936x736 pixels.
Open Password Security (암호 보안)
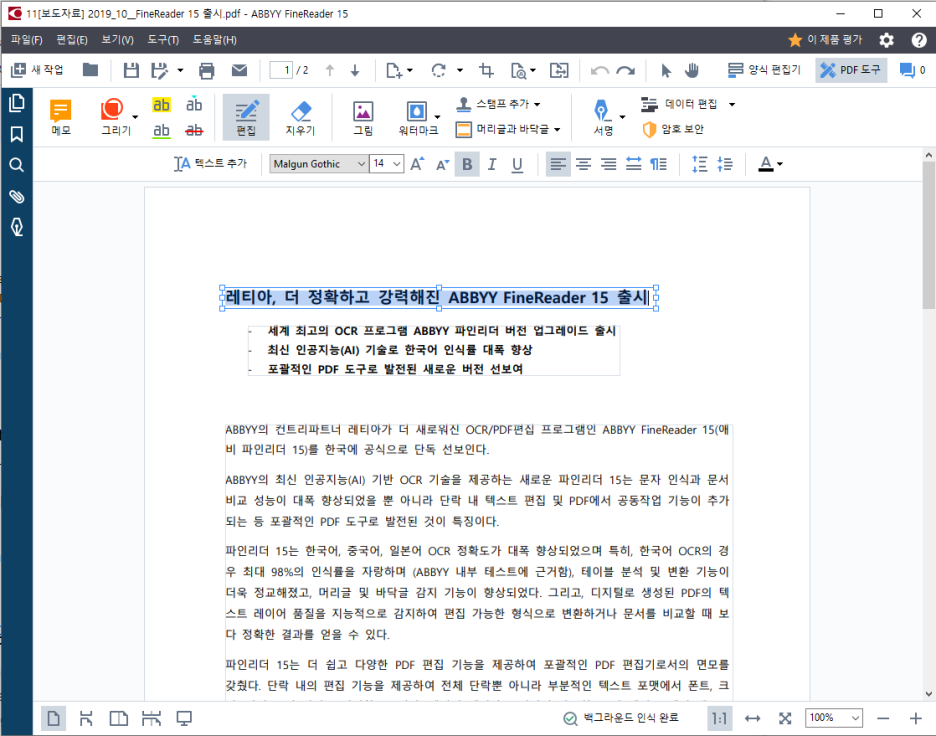[673, 129]
